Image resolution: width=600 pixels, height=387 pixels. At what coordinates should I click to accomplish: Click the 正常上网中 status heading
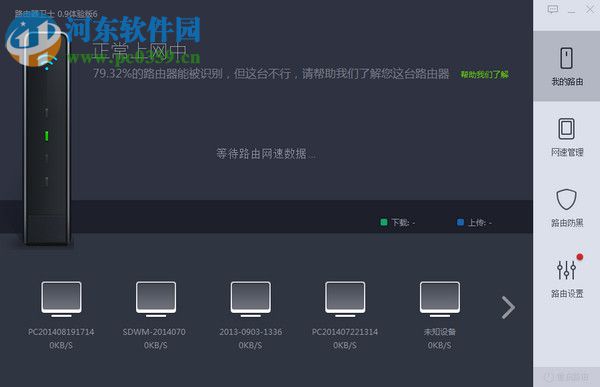pyautogui.click(x=140, y=51)
